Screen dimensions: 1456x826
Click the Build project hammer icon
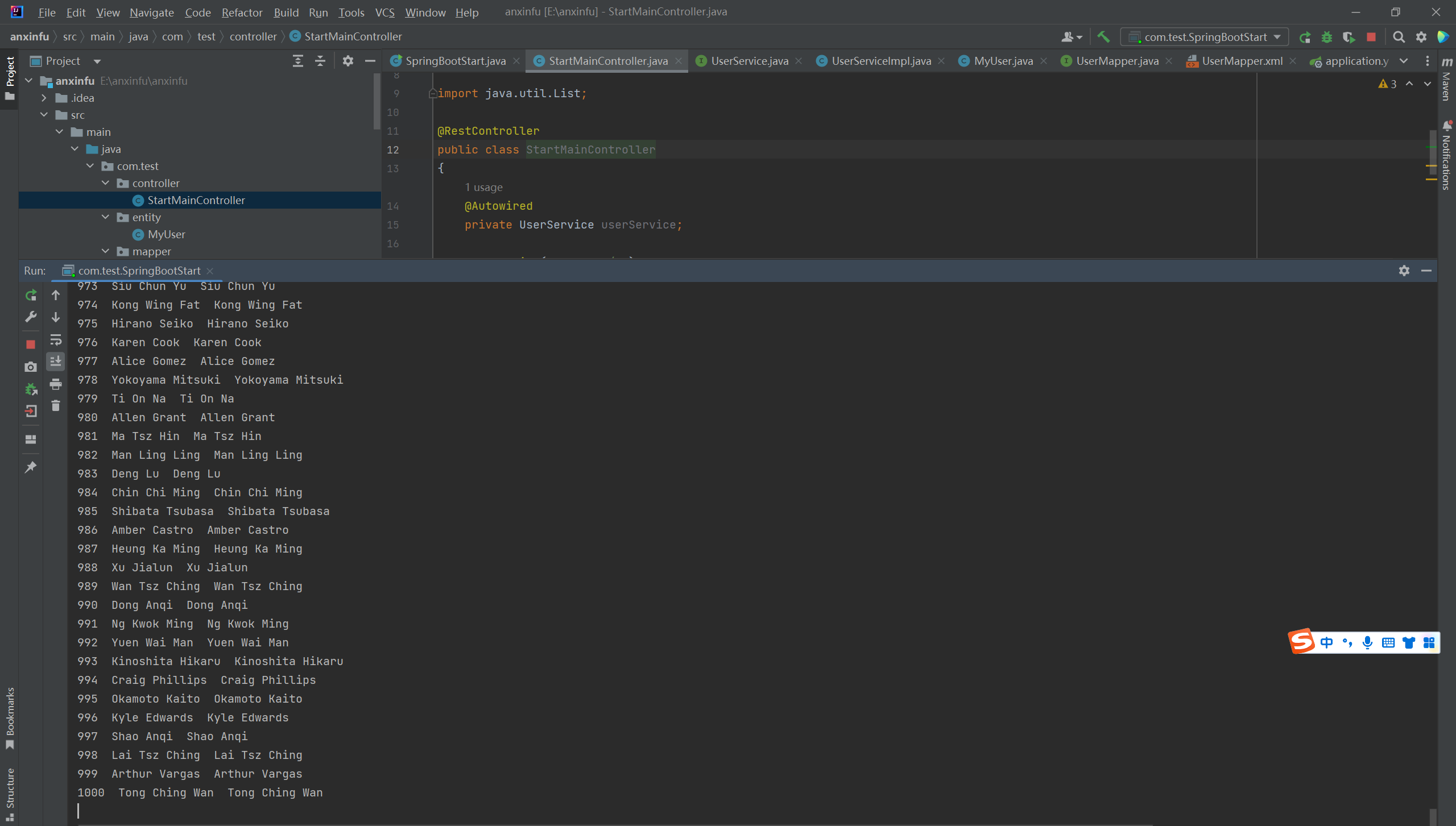click(1103, 37)
